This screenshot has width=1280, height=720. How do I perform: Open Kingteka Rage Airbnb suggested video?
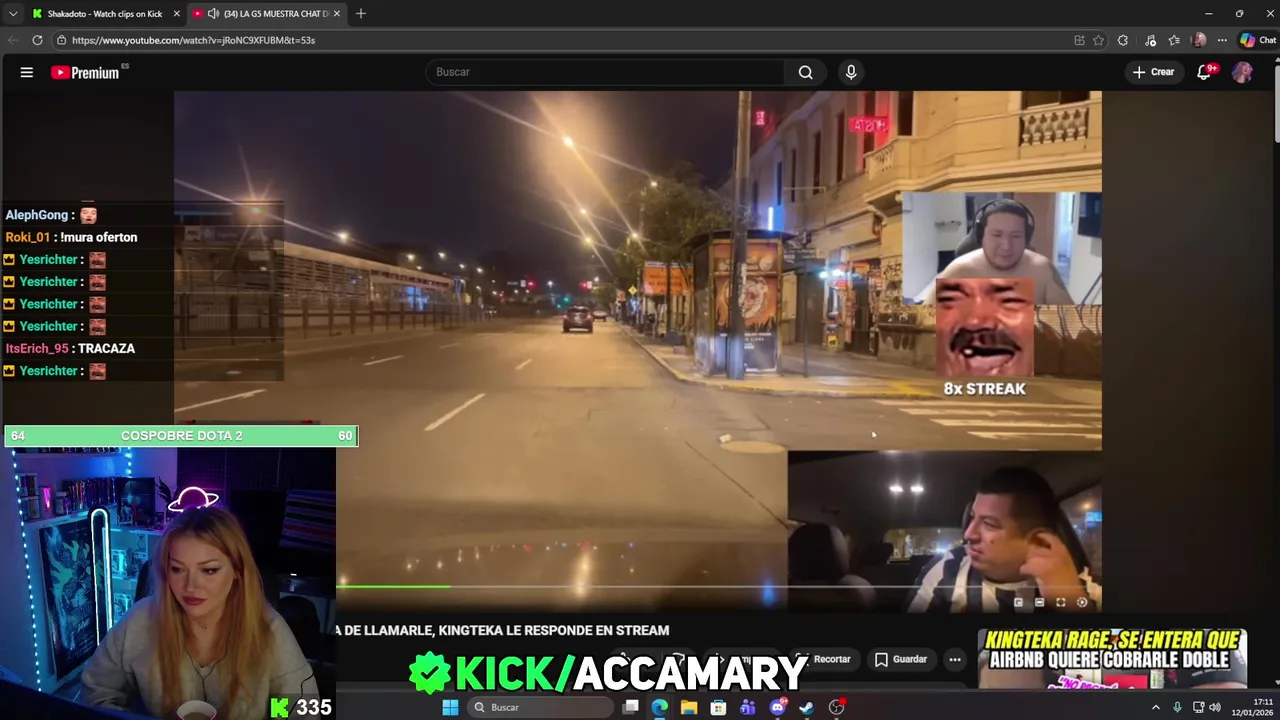click(1112, 658)
